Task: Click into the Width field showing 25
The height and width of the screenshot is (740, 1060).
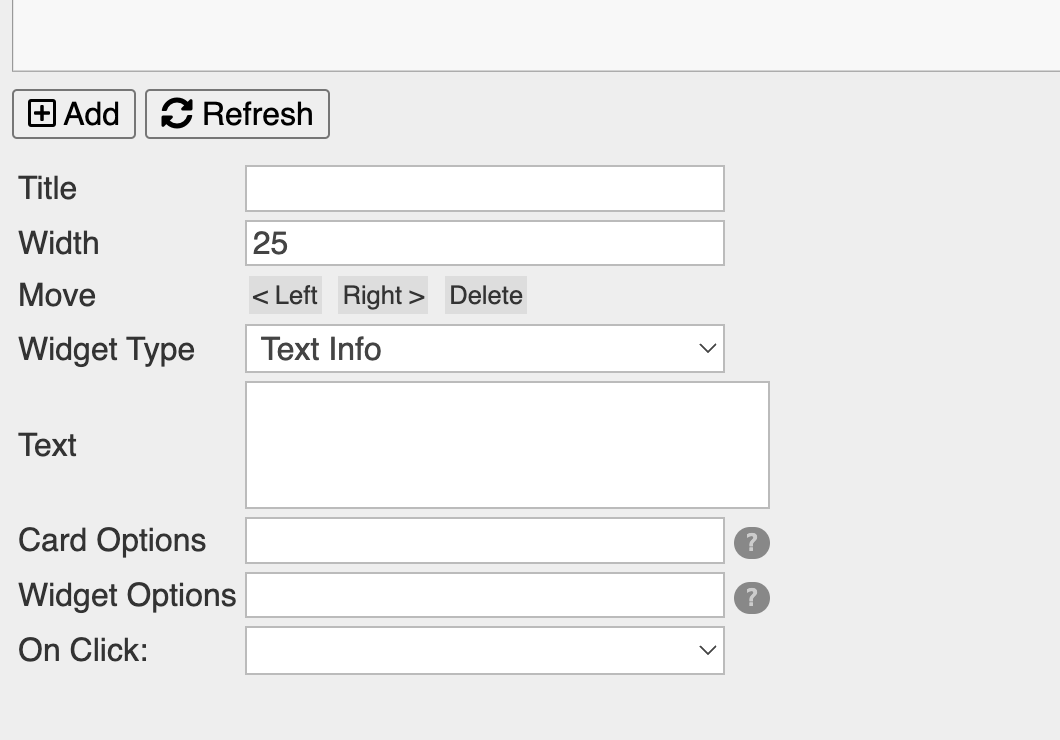Action: click(484, 243)
